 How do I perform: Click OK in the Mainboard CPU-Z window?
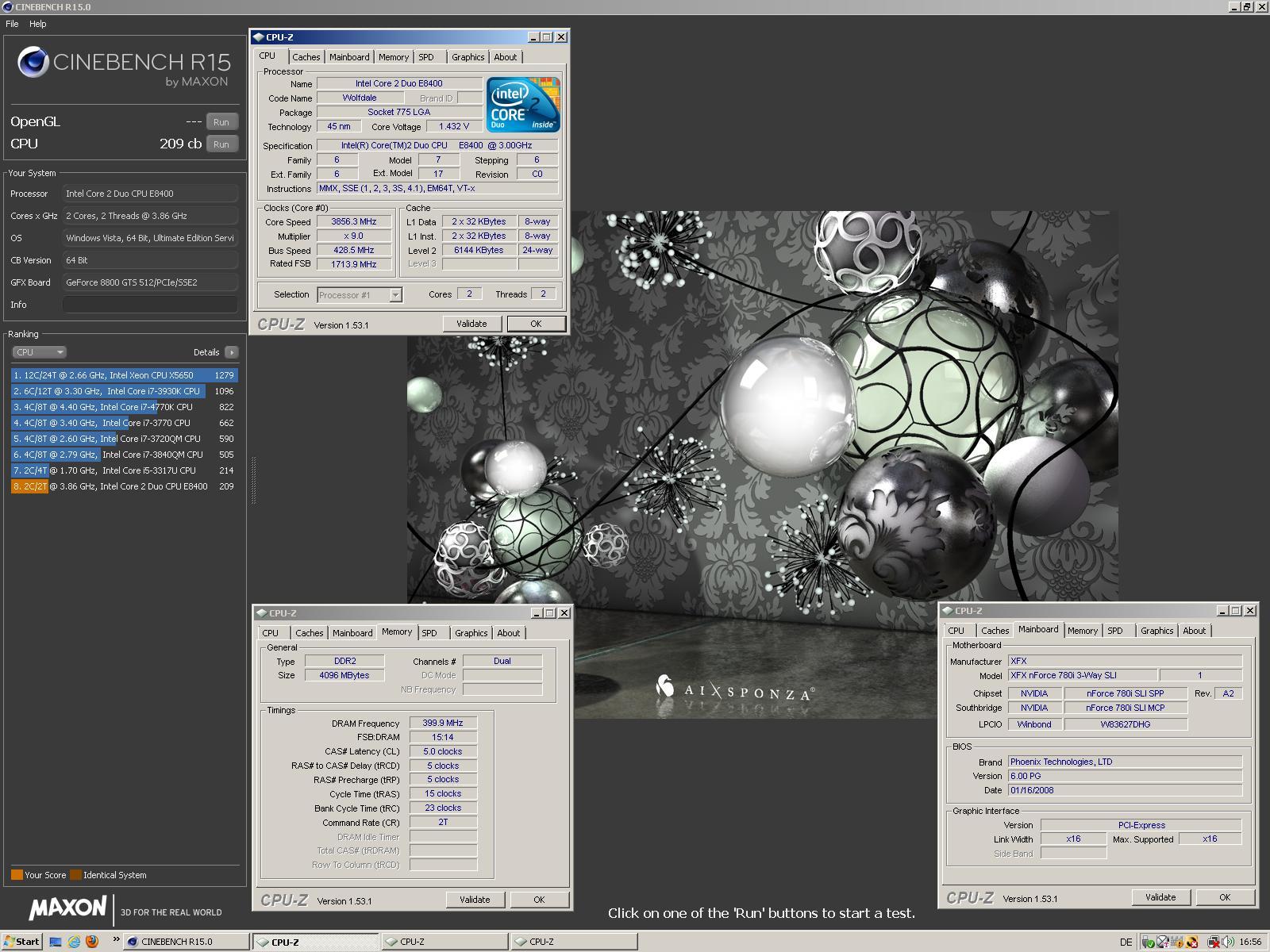[x=1225, y=897]
